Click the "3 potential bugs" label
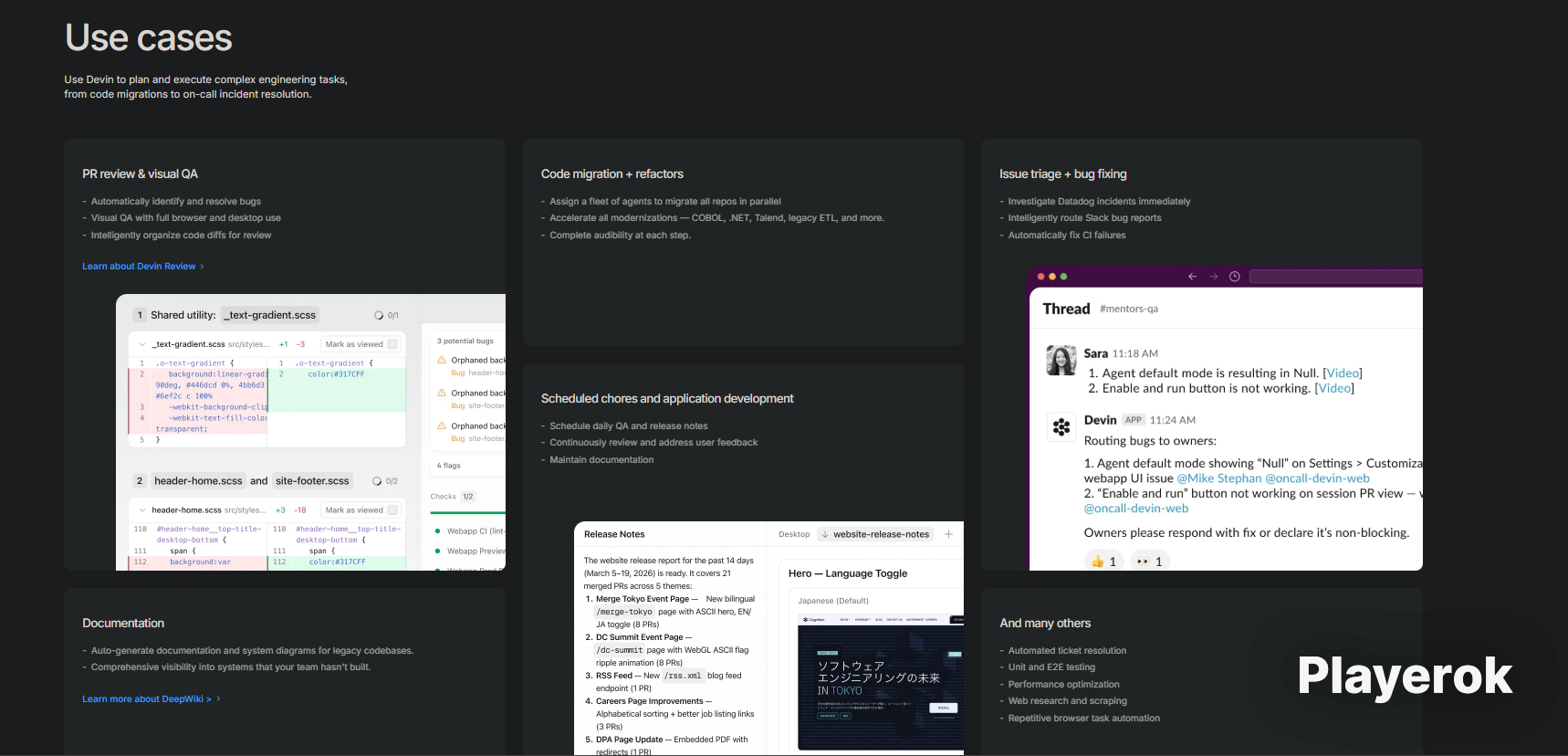Viewport: 1568px width, 756px height. [x=465, y=341]
